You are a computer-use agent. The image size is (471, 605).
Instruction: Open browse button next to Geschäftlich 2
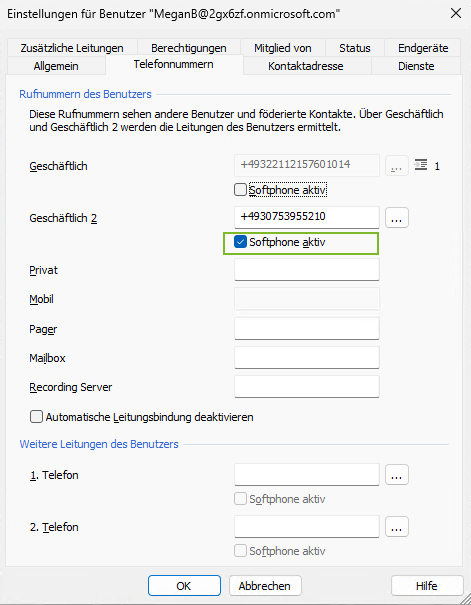pyautogui.click(x=397, y=218)
